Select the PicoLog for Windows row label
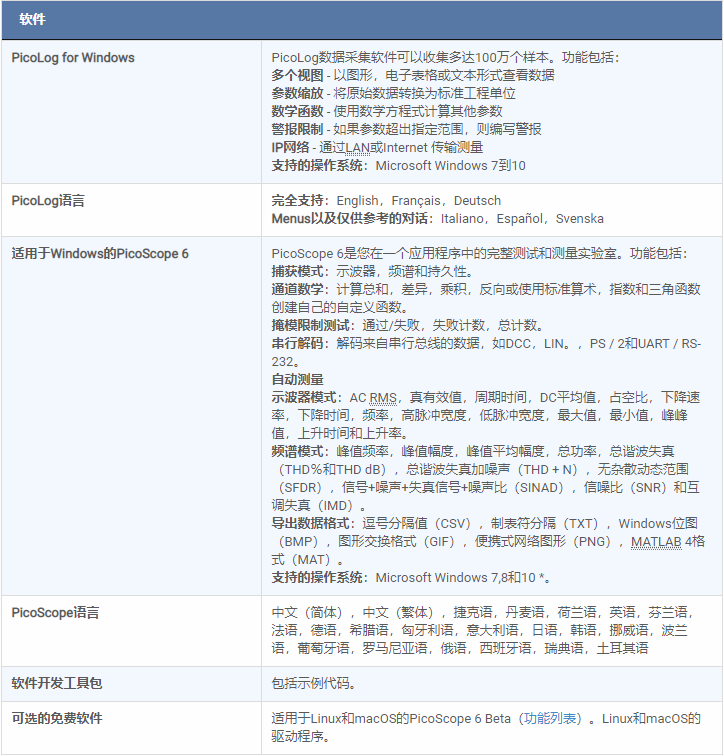Screen dimensions: 724x756 coord(72,57)
